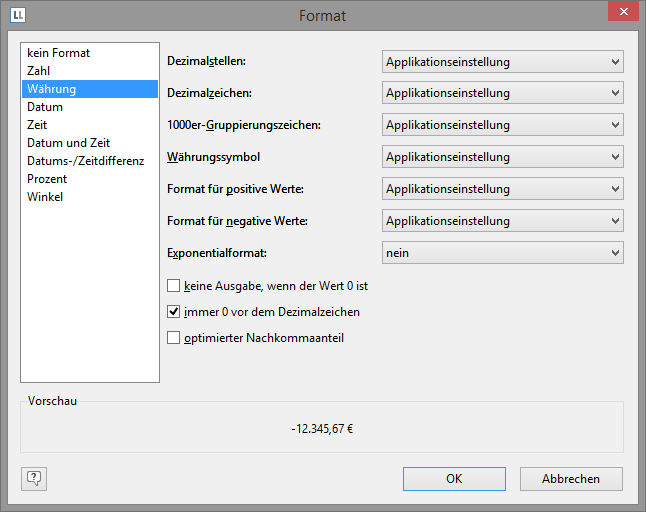Open the Dezimalstellen dropdown
Viewport: 646px width, 512px height.
coord(502,62)
